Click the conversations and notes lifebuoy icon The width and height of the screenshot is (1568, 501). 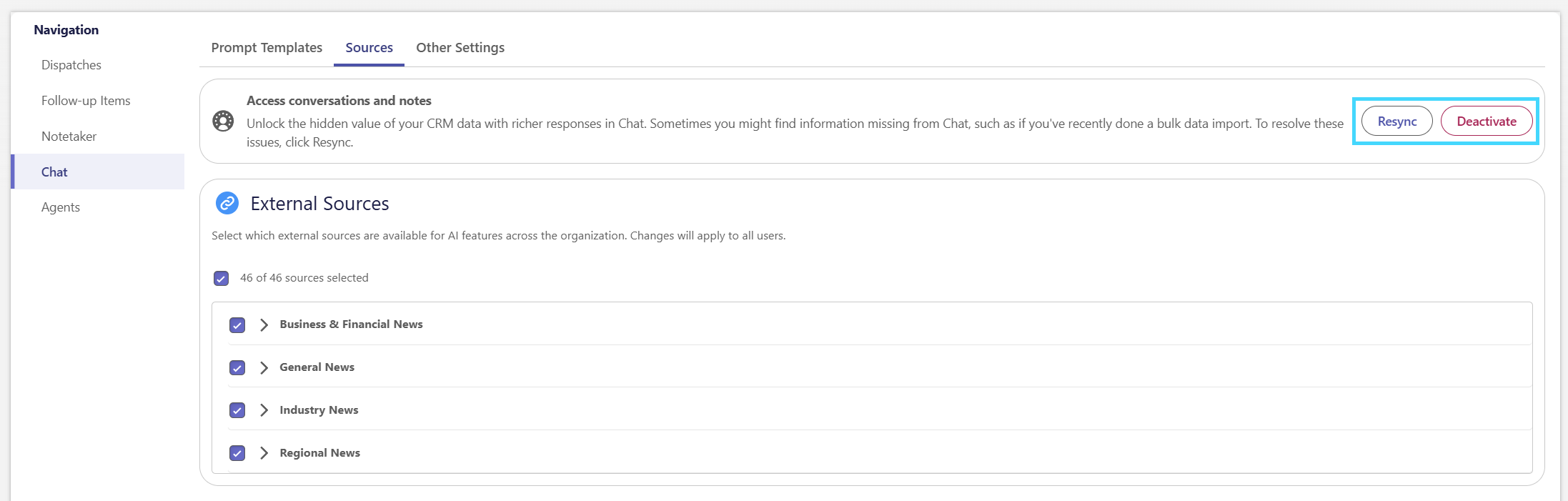[x=223, y=121]
